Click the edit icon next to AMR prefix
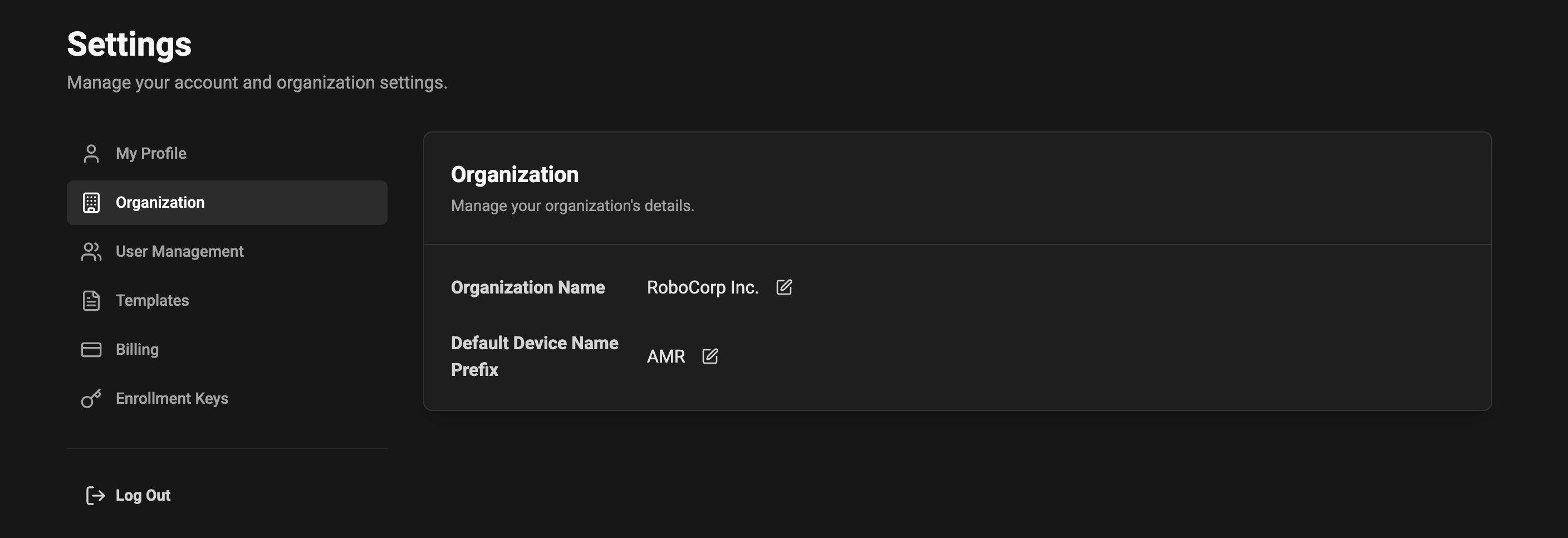 click(x=710, y=356)
